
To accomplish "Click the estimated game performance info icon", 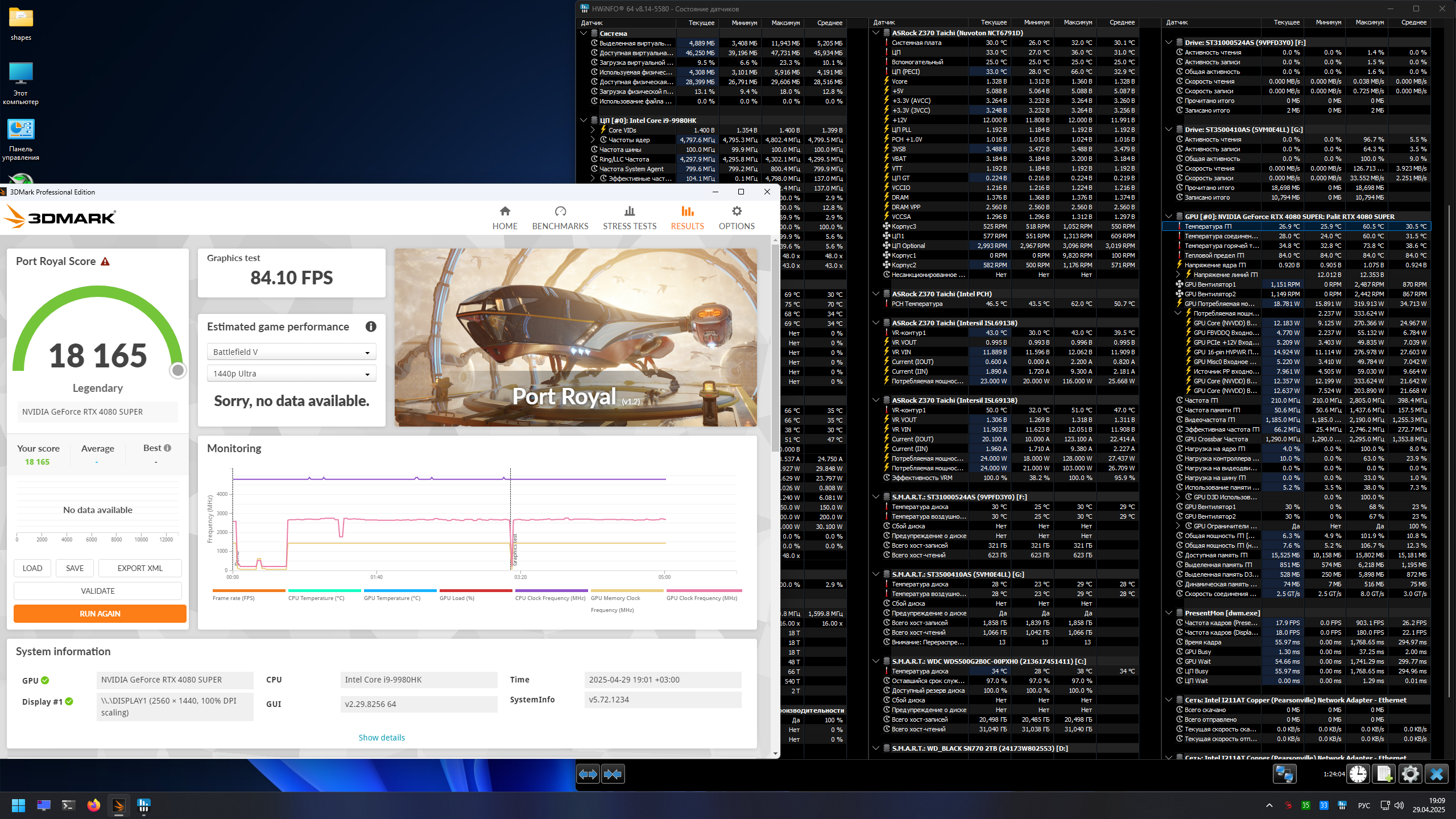I will pyautogui.click(x=371, y=326).
